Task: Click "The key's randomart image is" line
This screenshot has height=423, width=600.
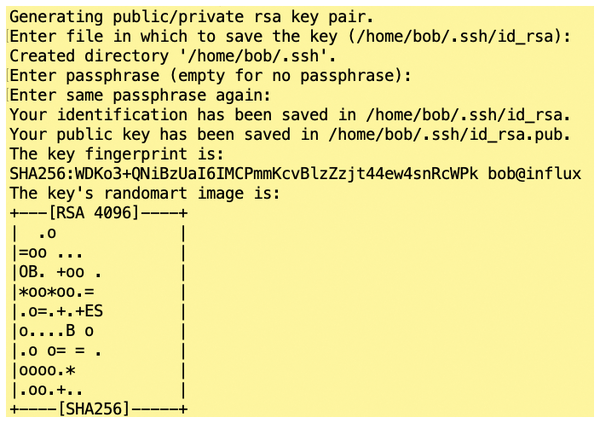Action: point(145,193)
